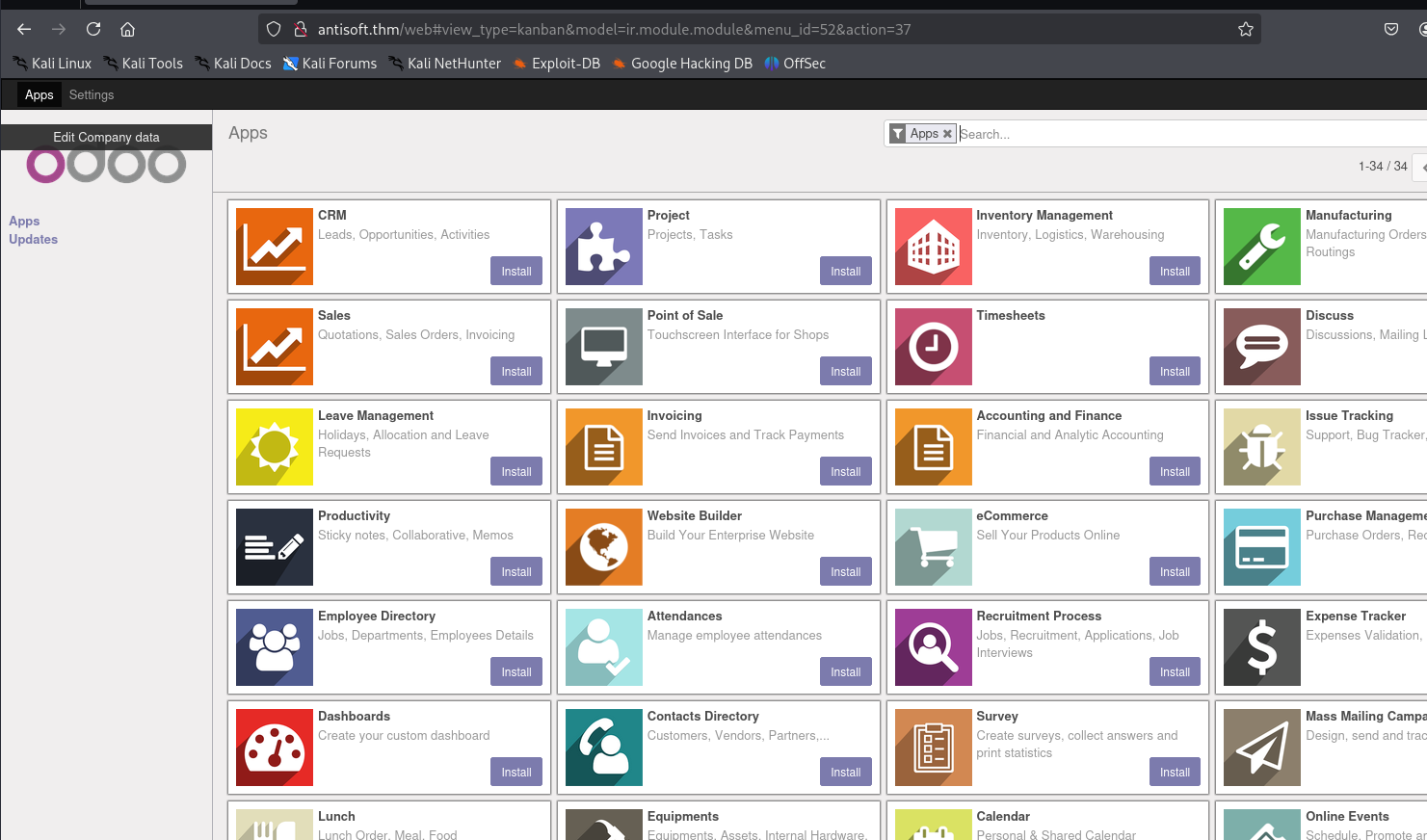Select the Manufacturing wrench icon

1262,247
